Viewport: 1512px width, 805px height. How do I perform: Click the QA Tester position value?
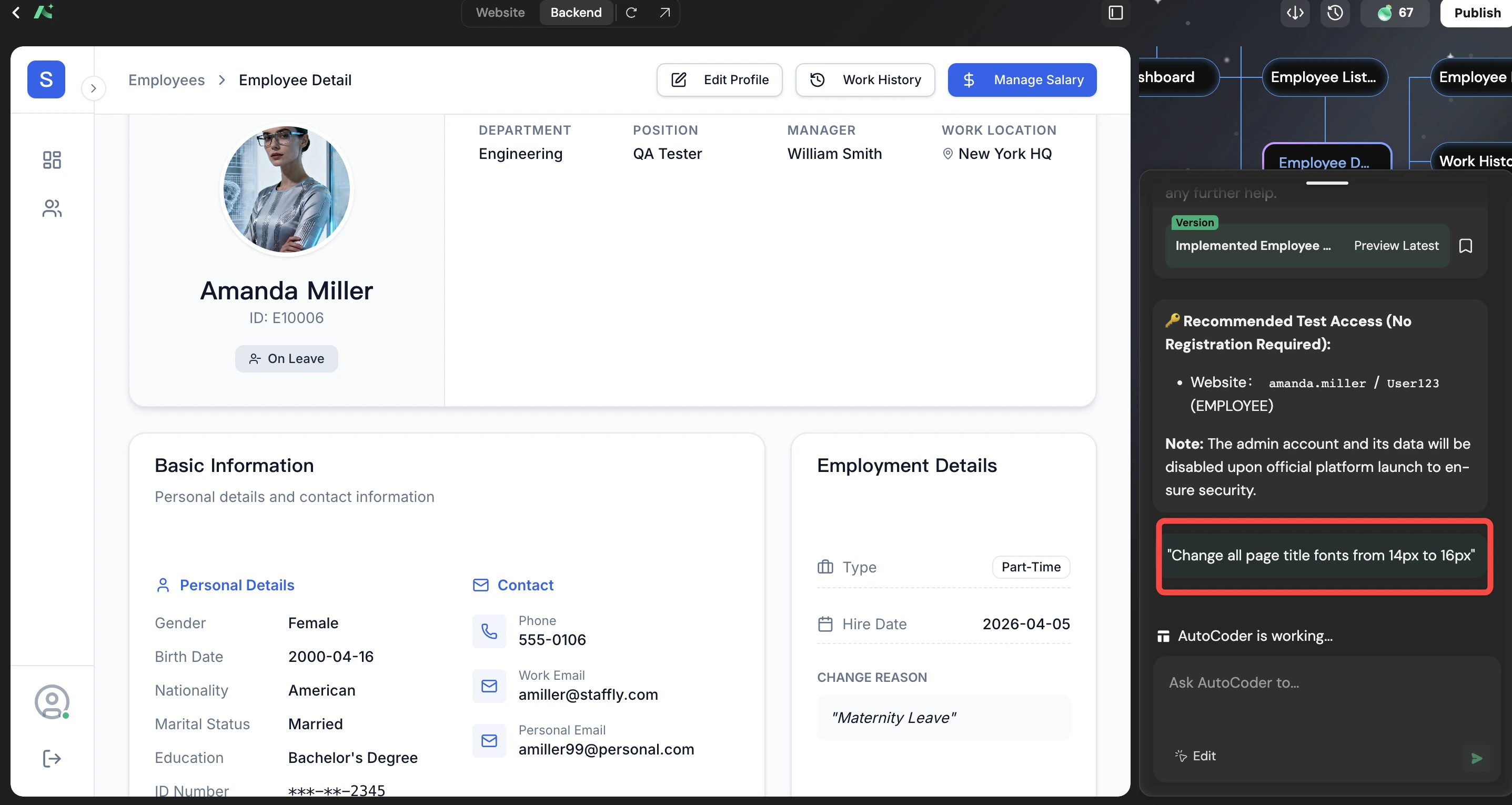tap(668, 153)
